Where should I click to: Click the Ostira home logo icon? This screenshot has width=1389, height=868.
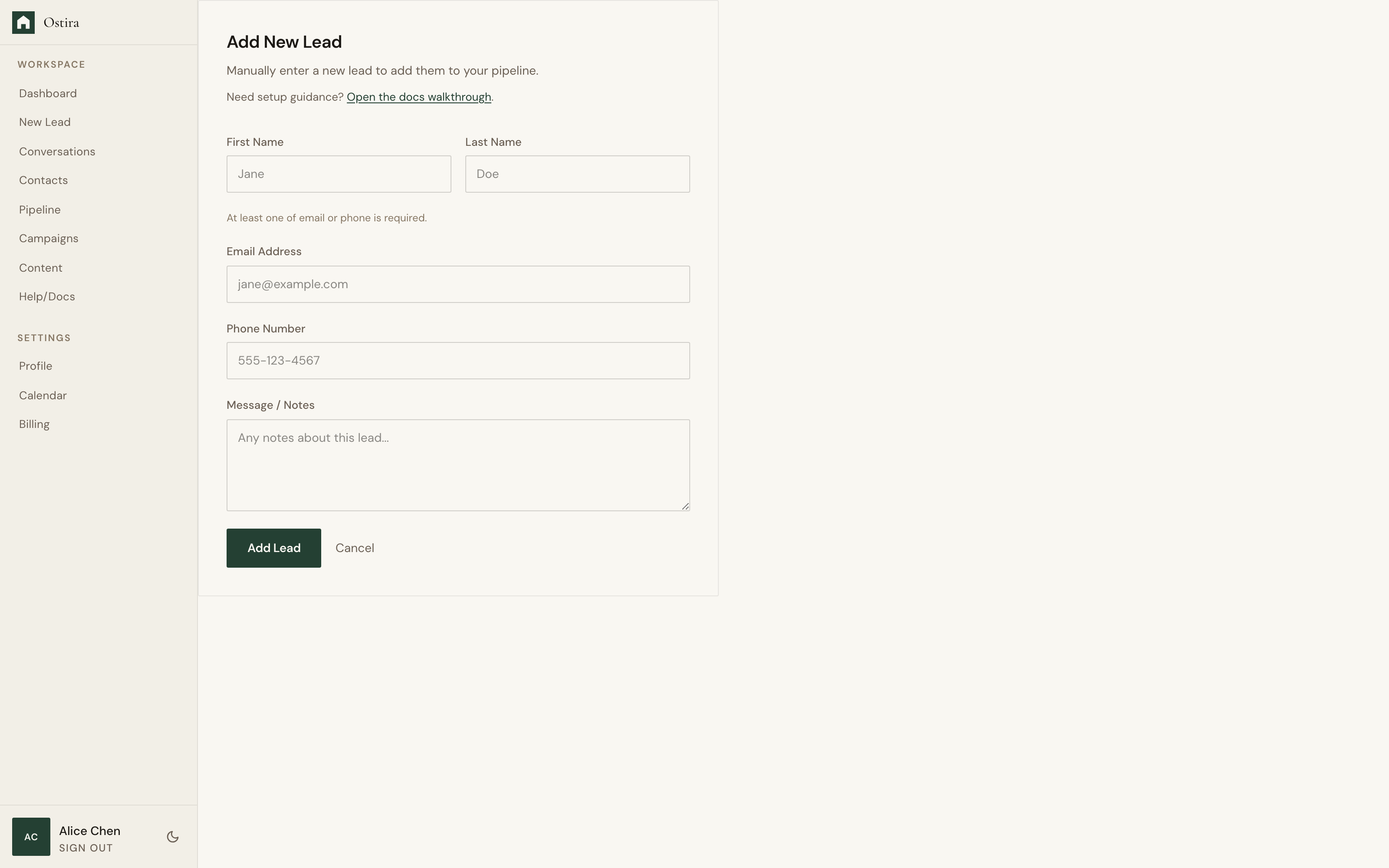click(x=23, y=22)
